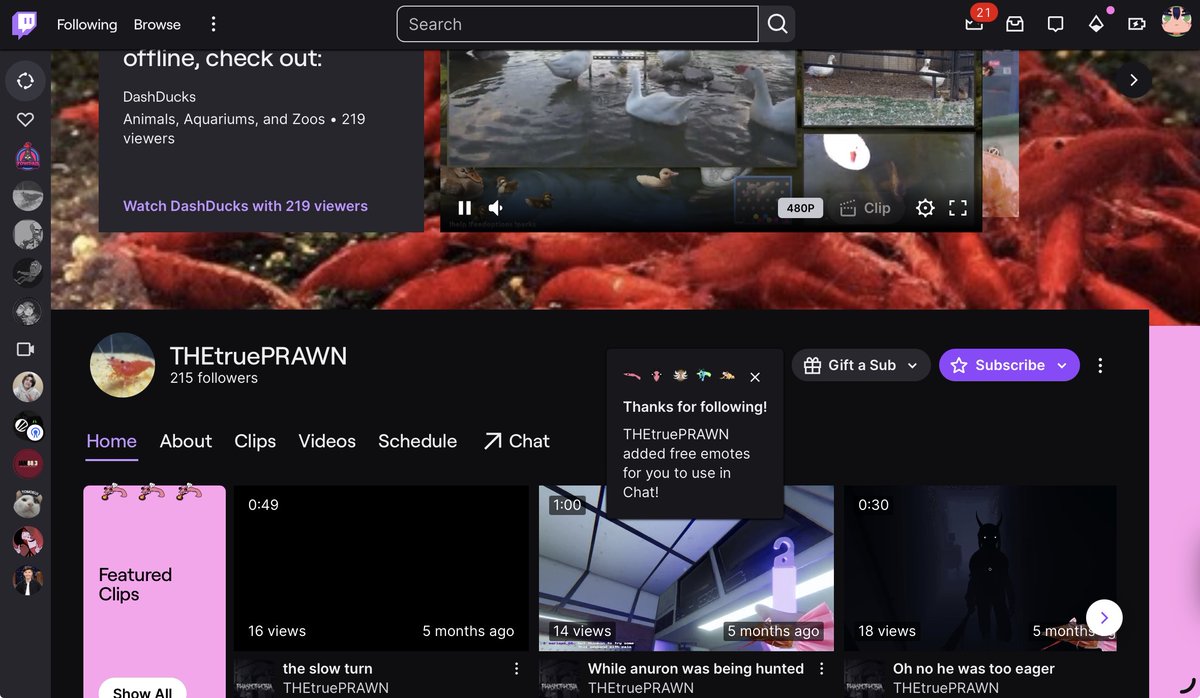
Task: Click the Turbo battery icon
Action: click(1137, 24)
